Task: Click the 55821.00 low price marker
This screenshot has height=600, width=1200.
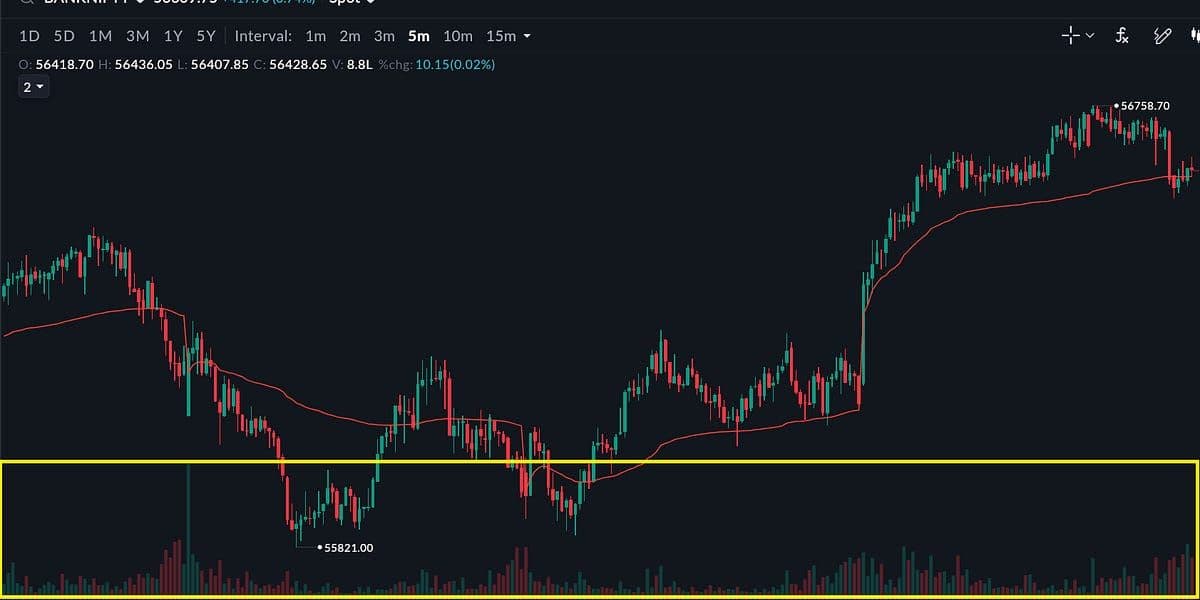Action: pos(347,547)
